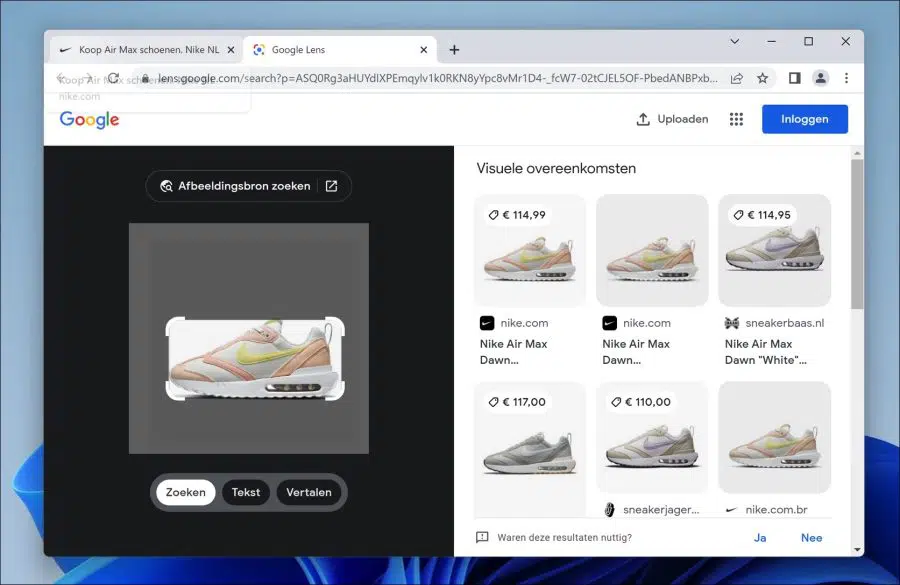Viewport: 900px width, 585px height.
Task: Open the Chrome three-dot menu
Action: [846, 78]
